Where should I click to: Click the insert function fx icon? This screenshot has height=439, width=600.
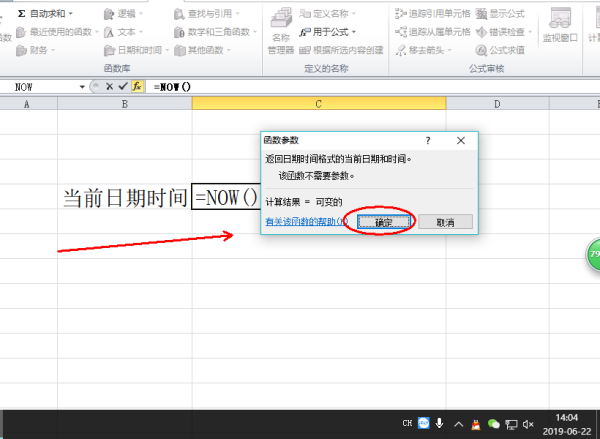136,87
